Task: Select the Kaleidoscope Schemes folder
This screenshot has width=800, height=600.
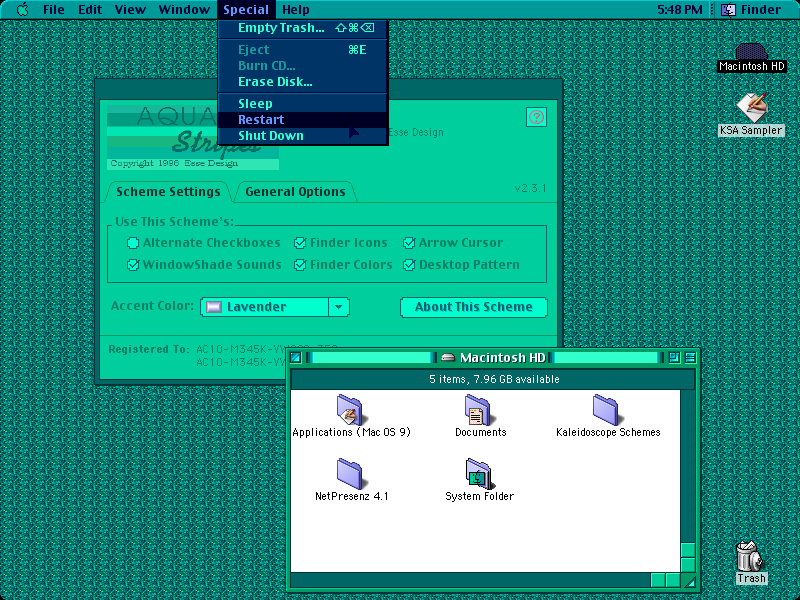Action: 608,416
